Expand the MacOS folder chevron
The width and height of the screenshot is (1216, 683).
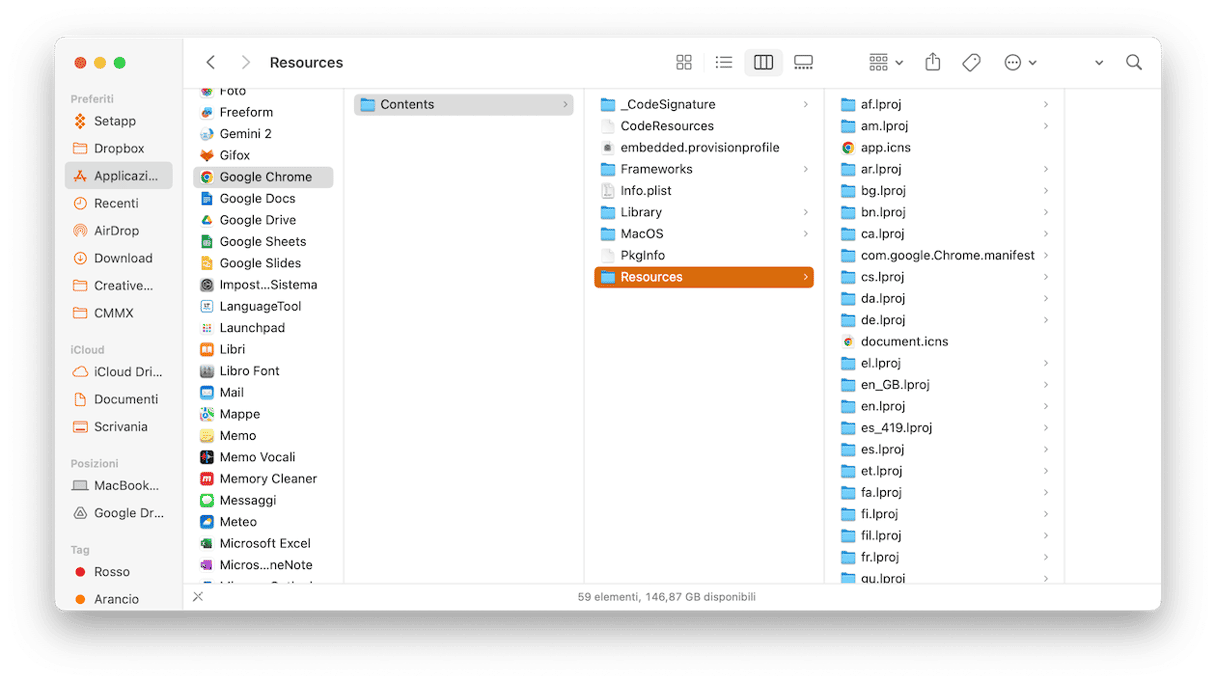(805, 234)
